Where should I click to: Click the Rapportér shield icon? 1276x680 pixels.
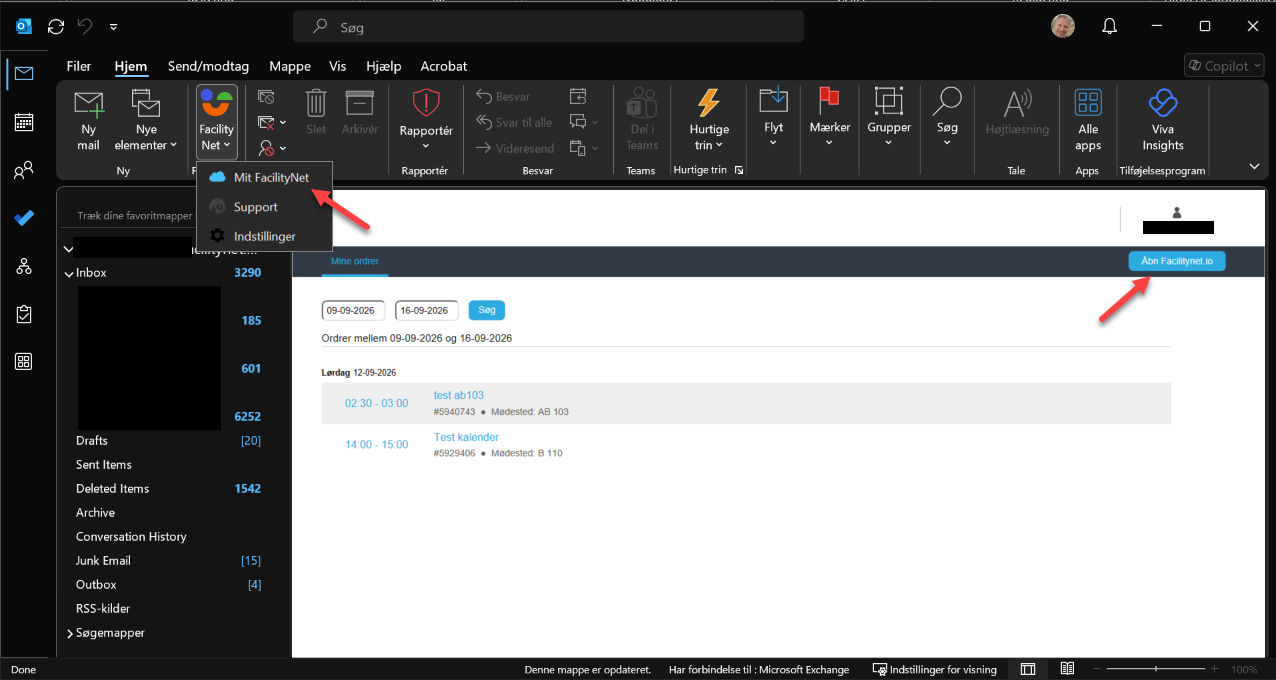(x=426, y=103)
